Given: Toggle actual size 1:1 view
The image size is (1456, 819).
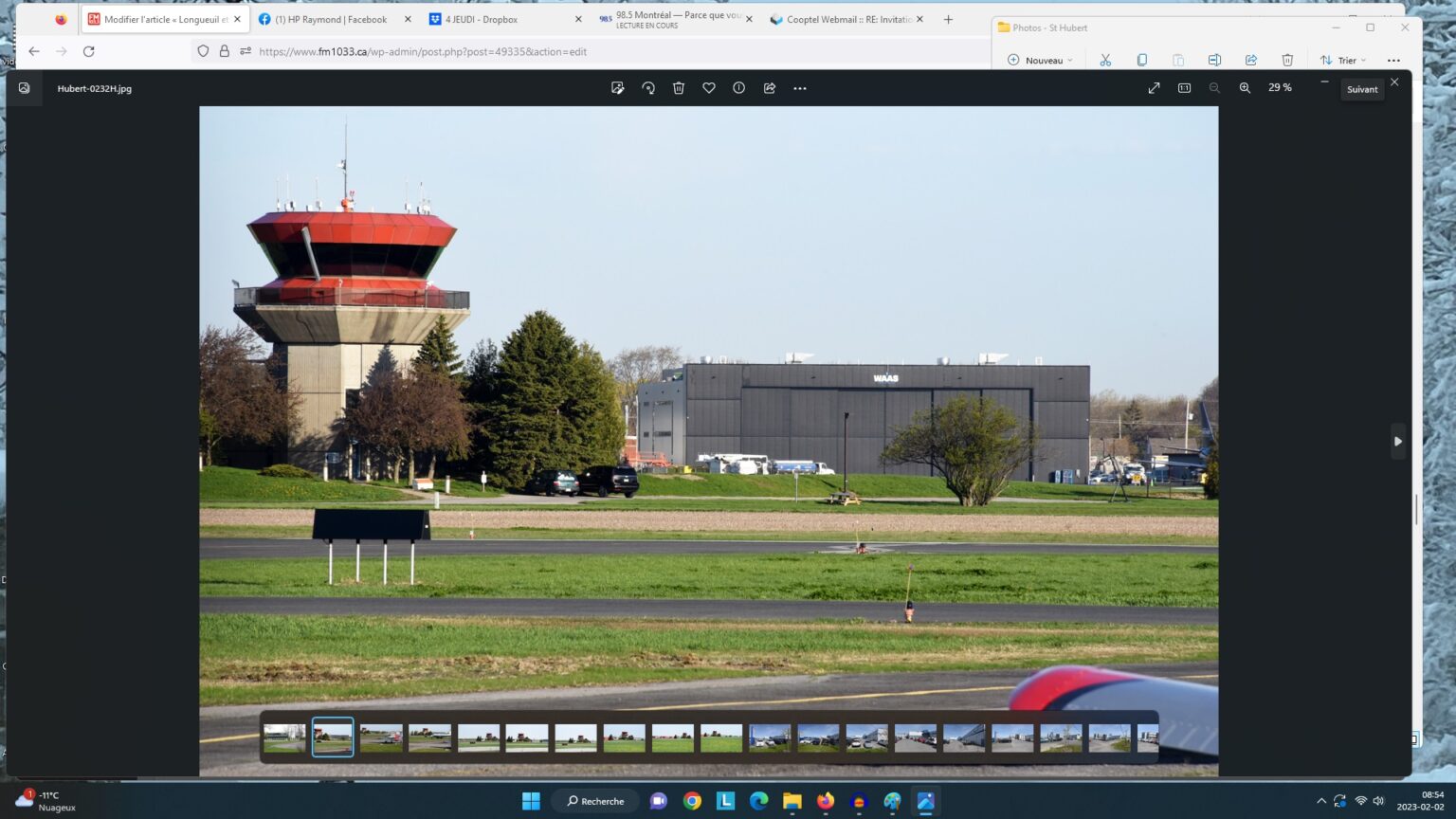Looking at the screenshot, I should point(1184,88).
